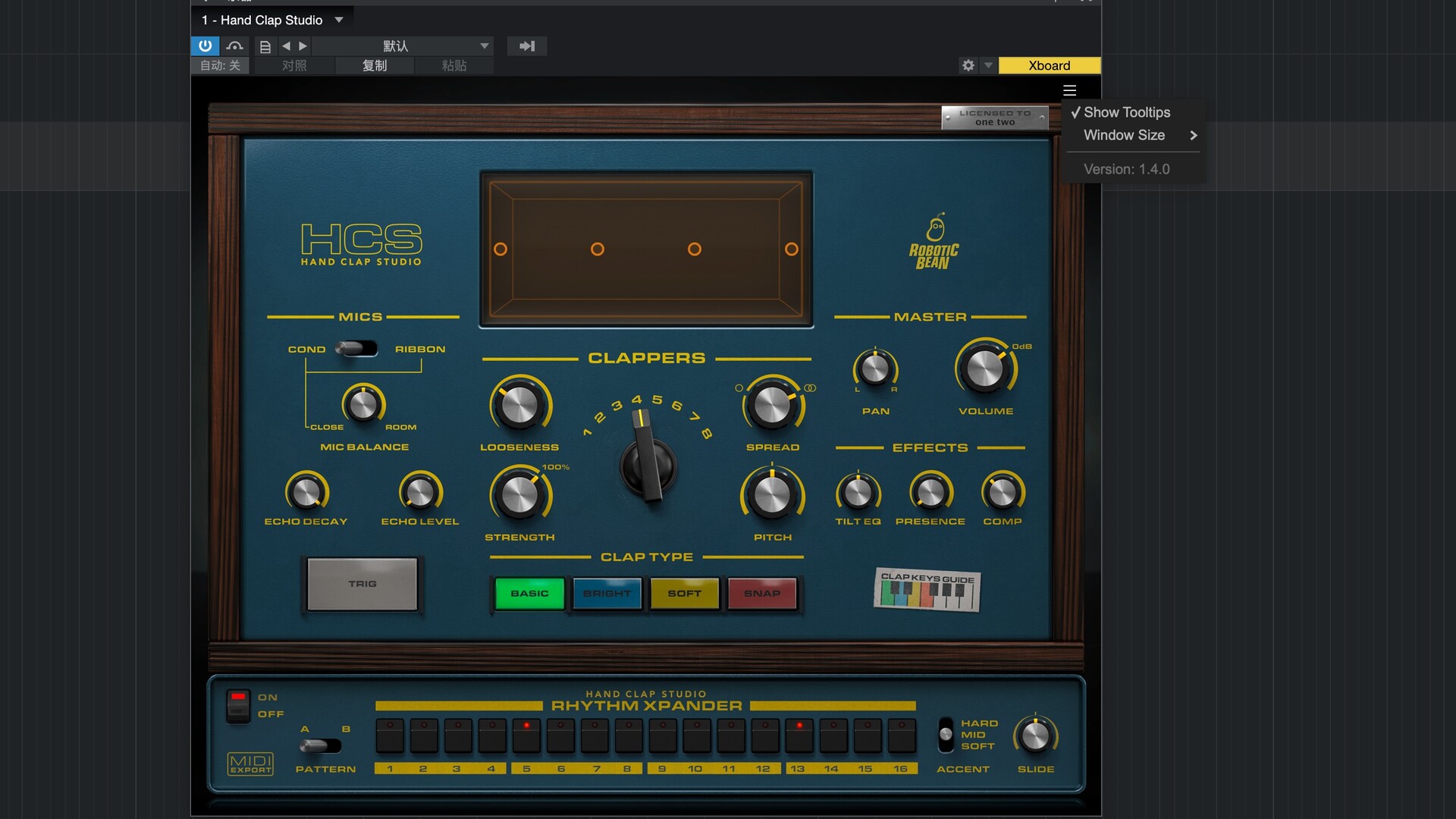Open the Window Size submenu
This screenshot has height=819, width=1456.
click(1133, 135)
